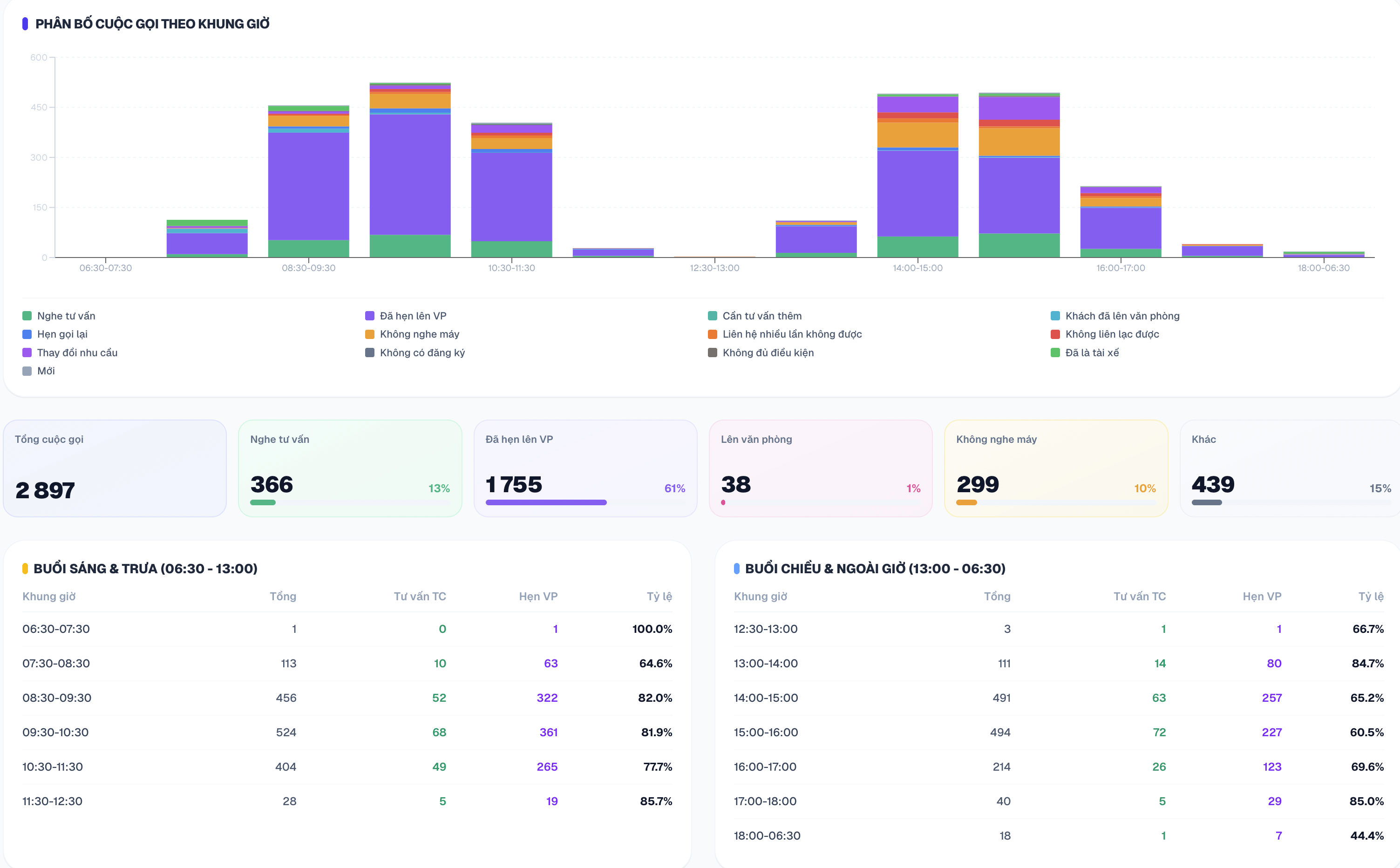
Task: Click the green 'Nghe tư vấn' legend swatch
Action: [27, 316]
